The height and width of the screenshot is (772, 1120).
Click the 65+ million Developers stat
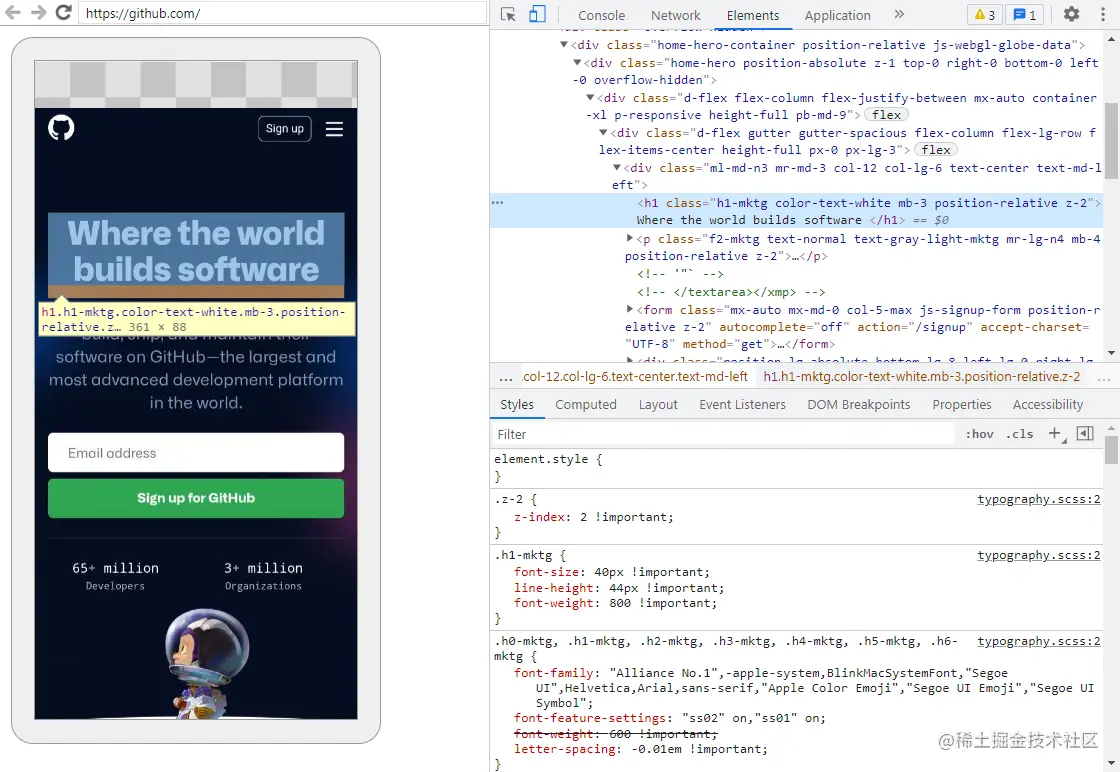tap(115, 576)
